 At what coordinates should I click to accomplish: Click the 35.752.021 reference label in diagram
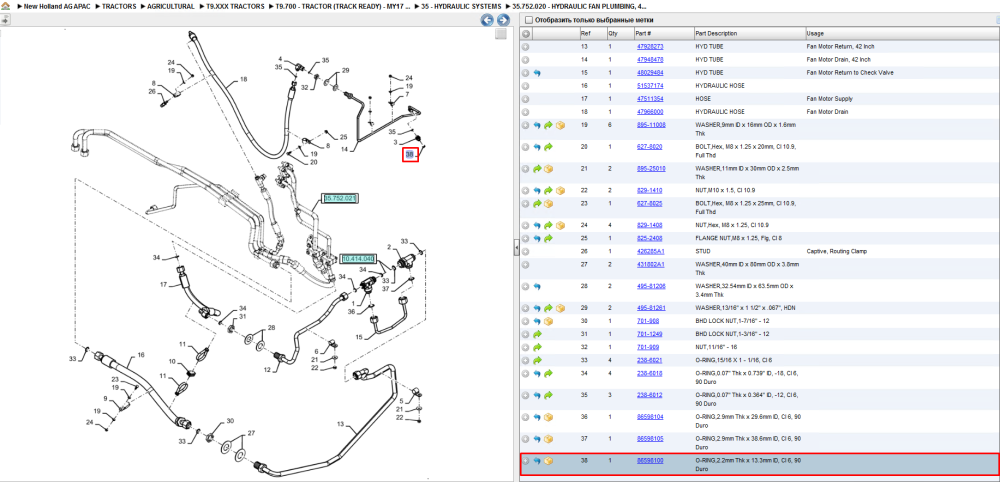pos(340,198)
